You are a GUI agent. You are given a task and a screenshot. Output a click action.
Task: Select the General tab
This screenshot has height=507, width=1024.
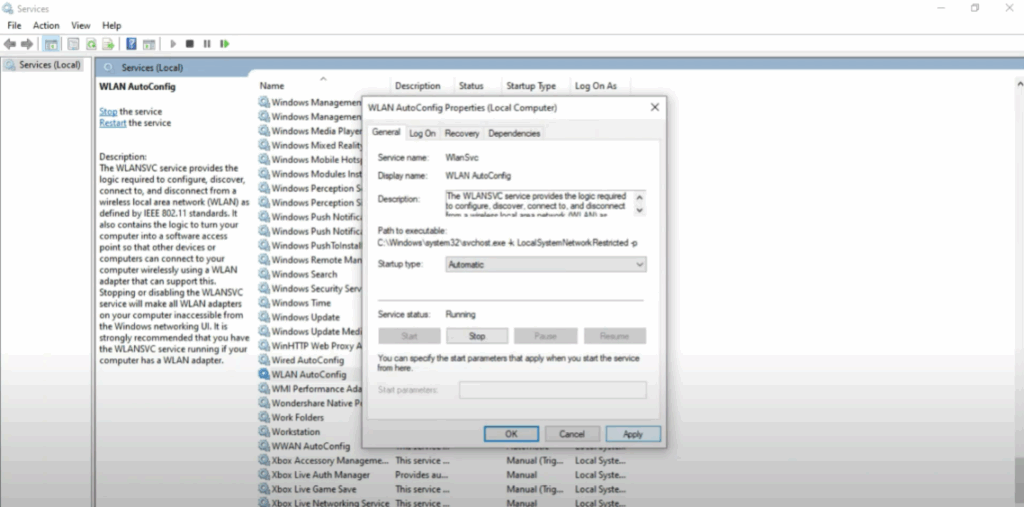[x=386, y=132]
